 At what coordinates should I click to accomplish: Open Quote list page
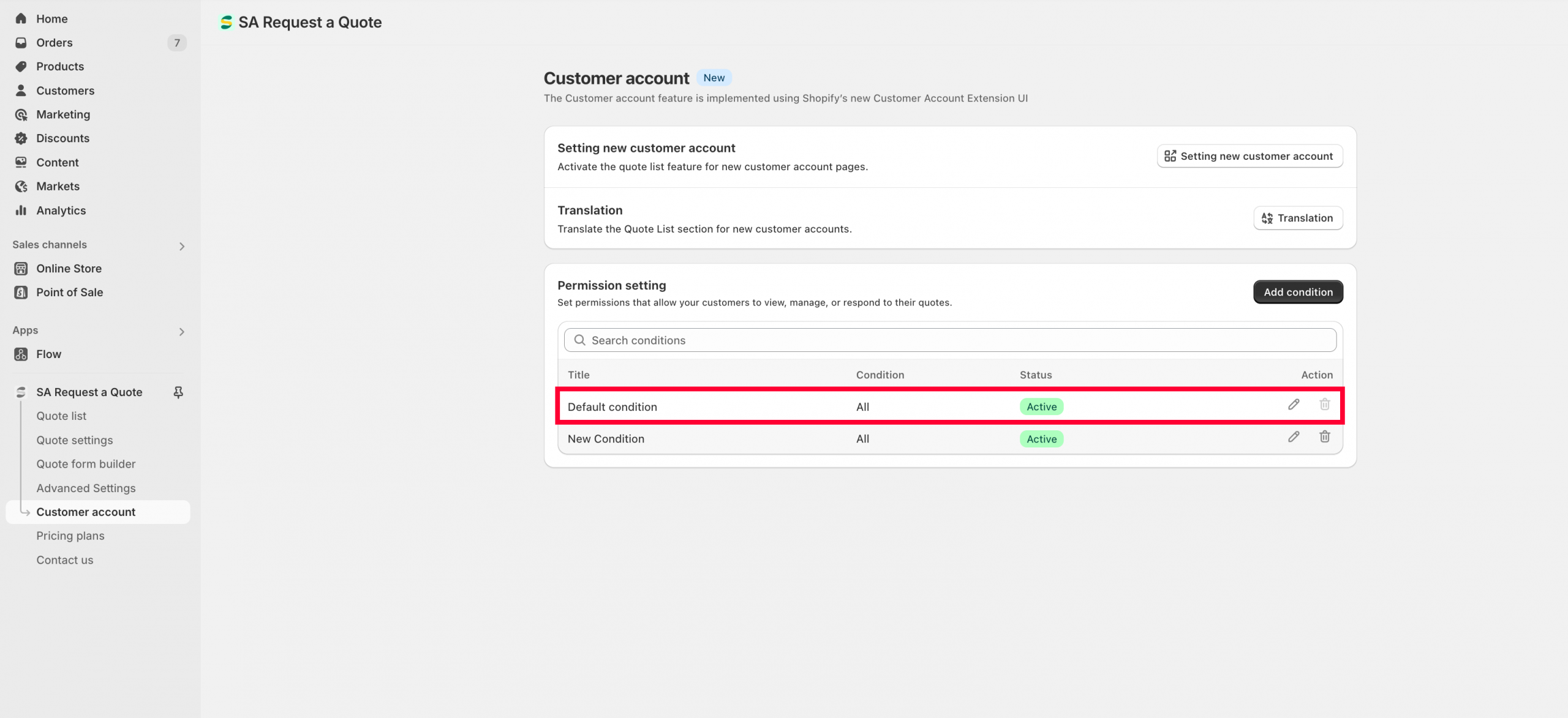click(61, 416)
